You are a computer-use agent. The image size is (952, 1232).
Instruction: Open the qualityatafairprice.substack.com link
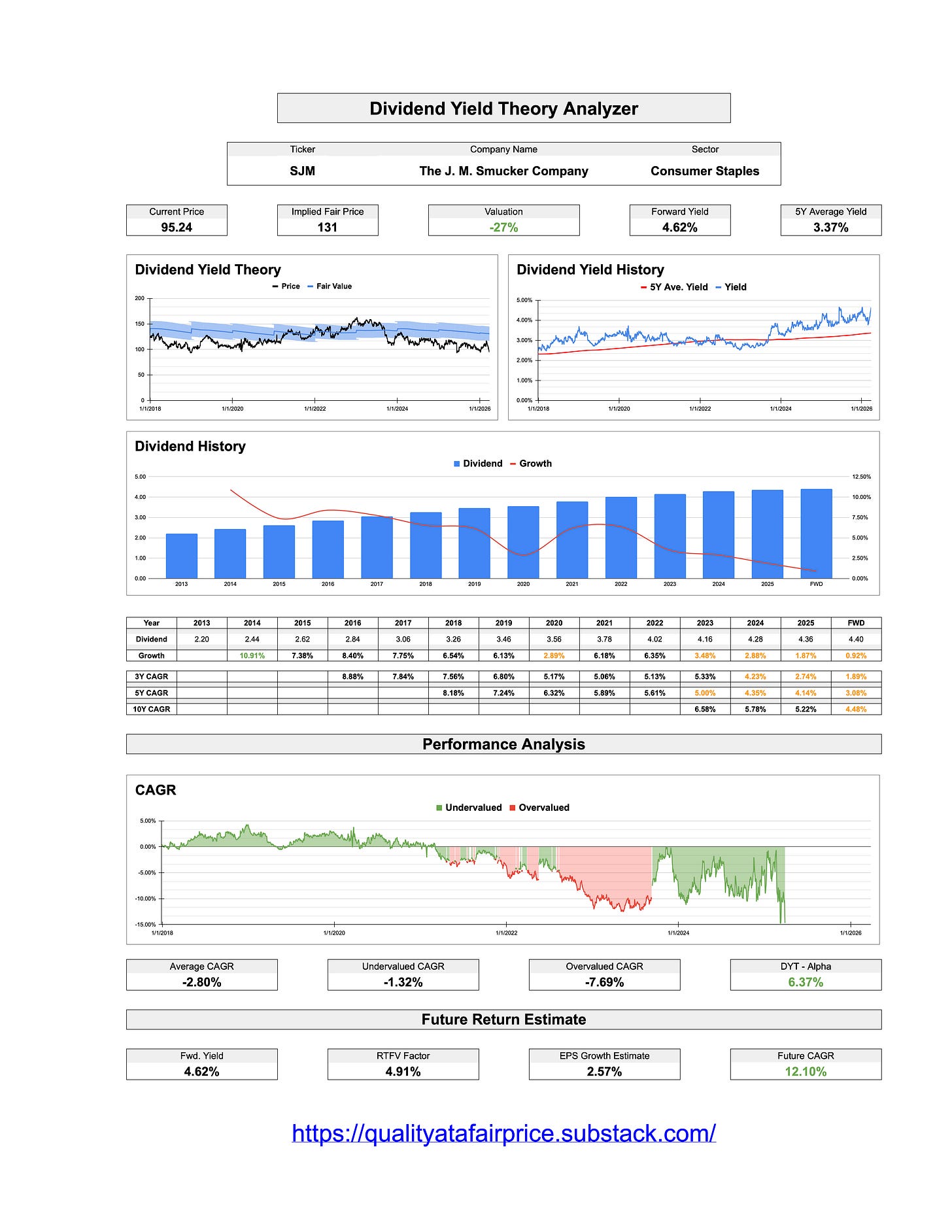pyautogui.click(x=503, y=1133)
